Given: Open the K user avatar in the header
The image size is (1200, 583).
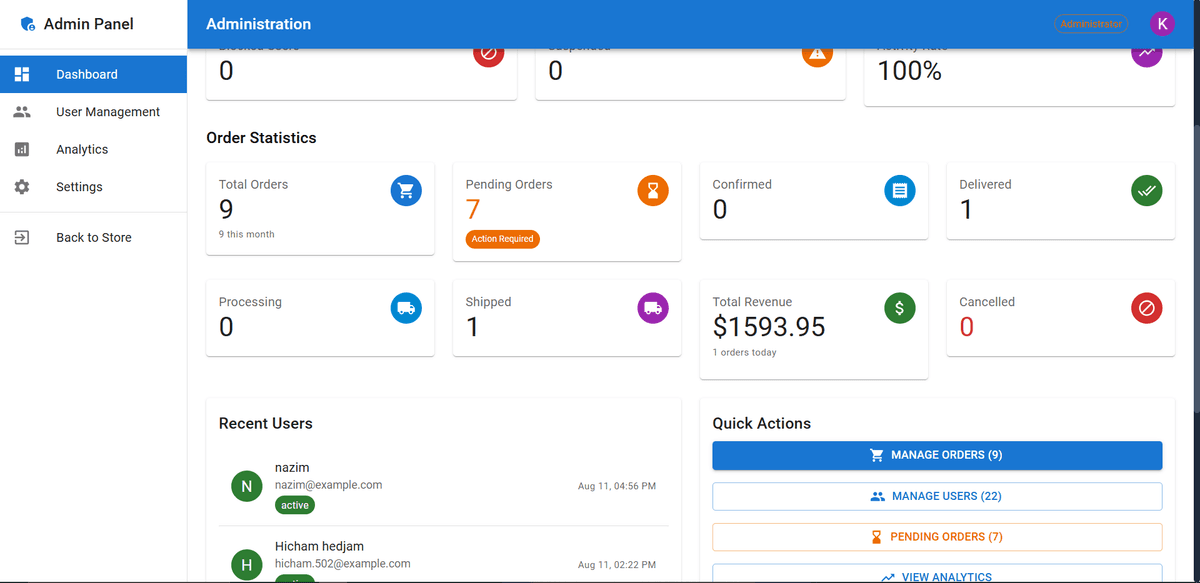Looking at the screenshot, I should (x=1162, y=23).
